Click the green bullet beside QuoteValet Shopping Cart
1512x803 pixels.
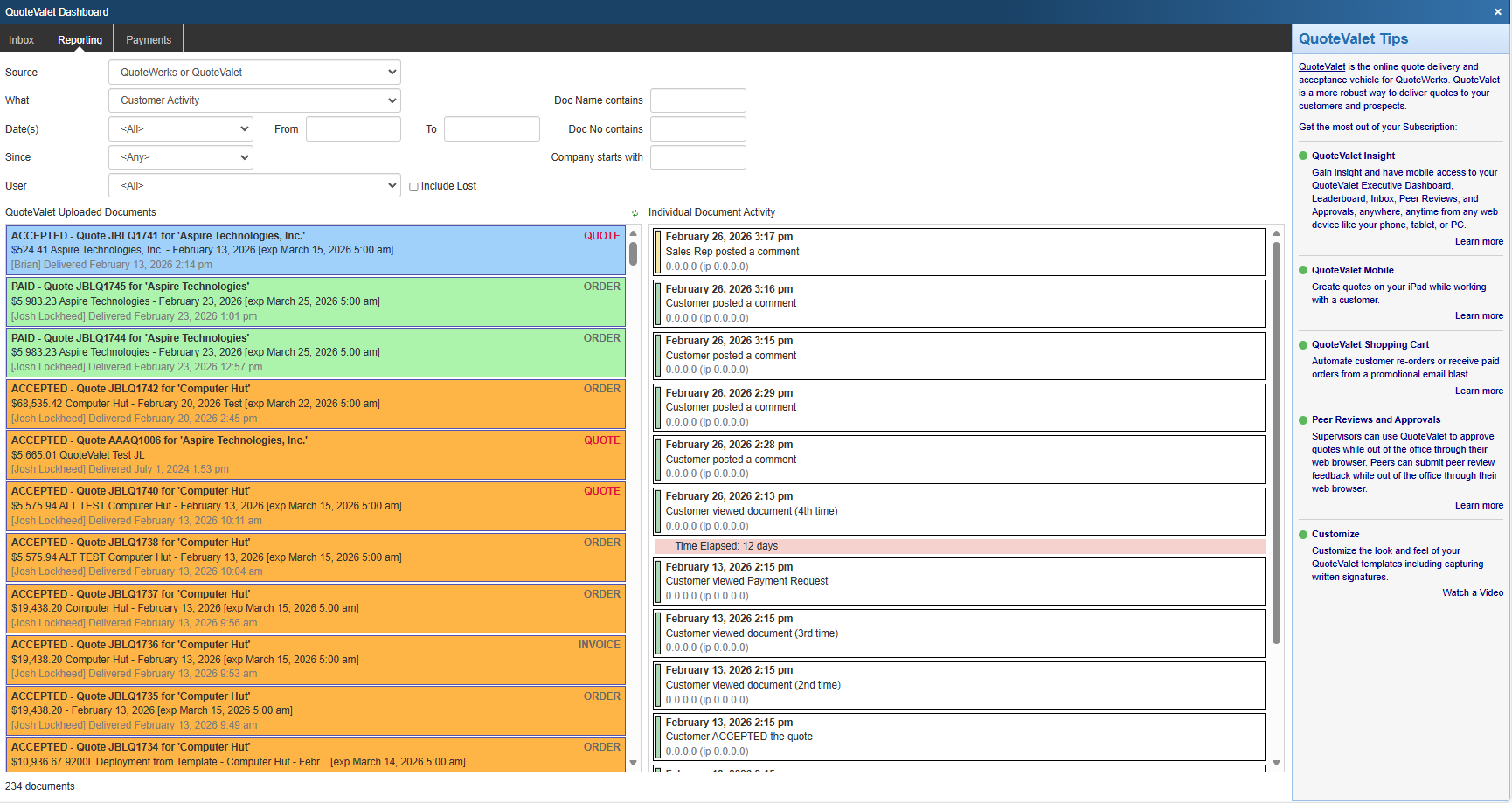(x=1303, y=345)
